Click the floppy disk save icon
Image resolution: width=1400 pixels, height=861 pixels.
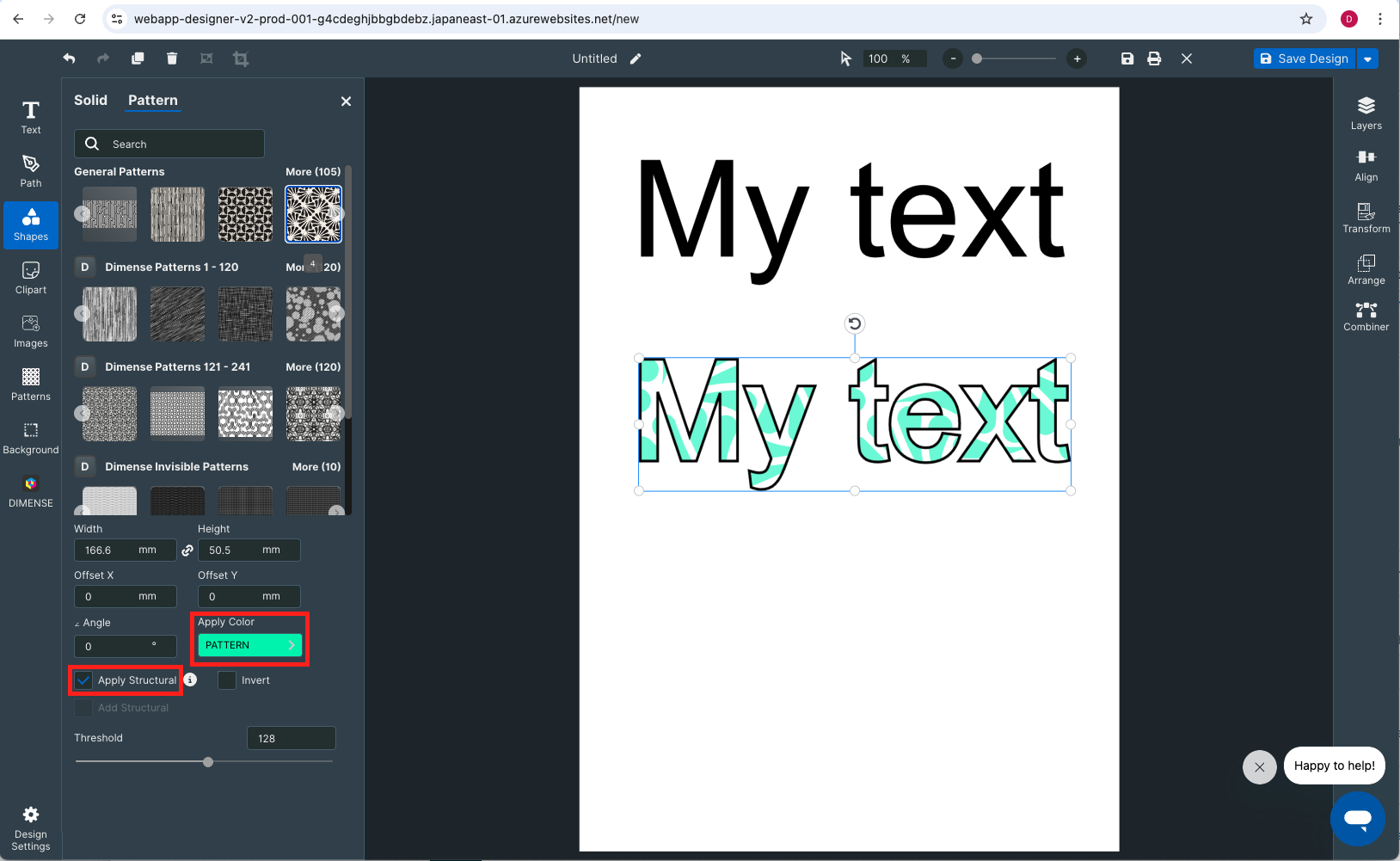(1127, 58)
